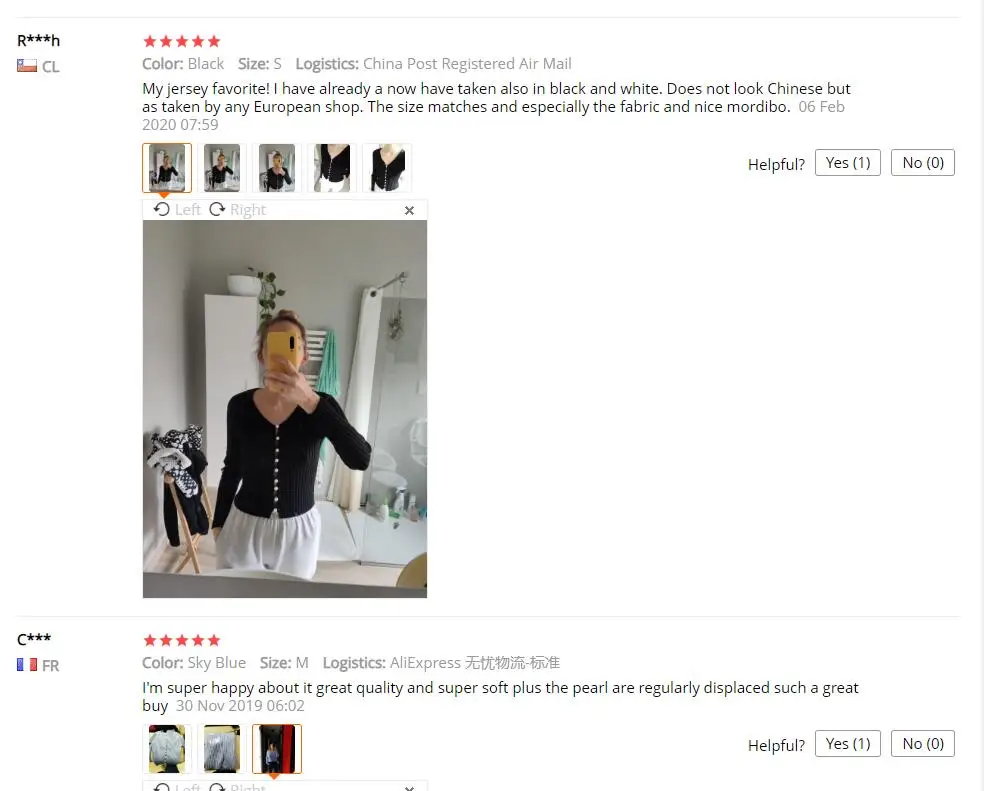Click the large mirror selfie photo
The width and height of the screenshot is (984, 791).
285,409
